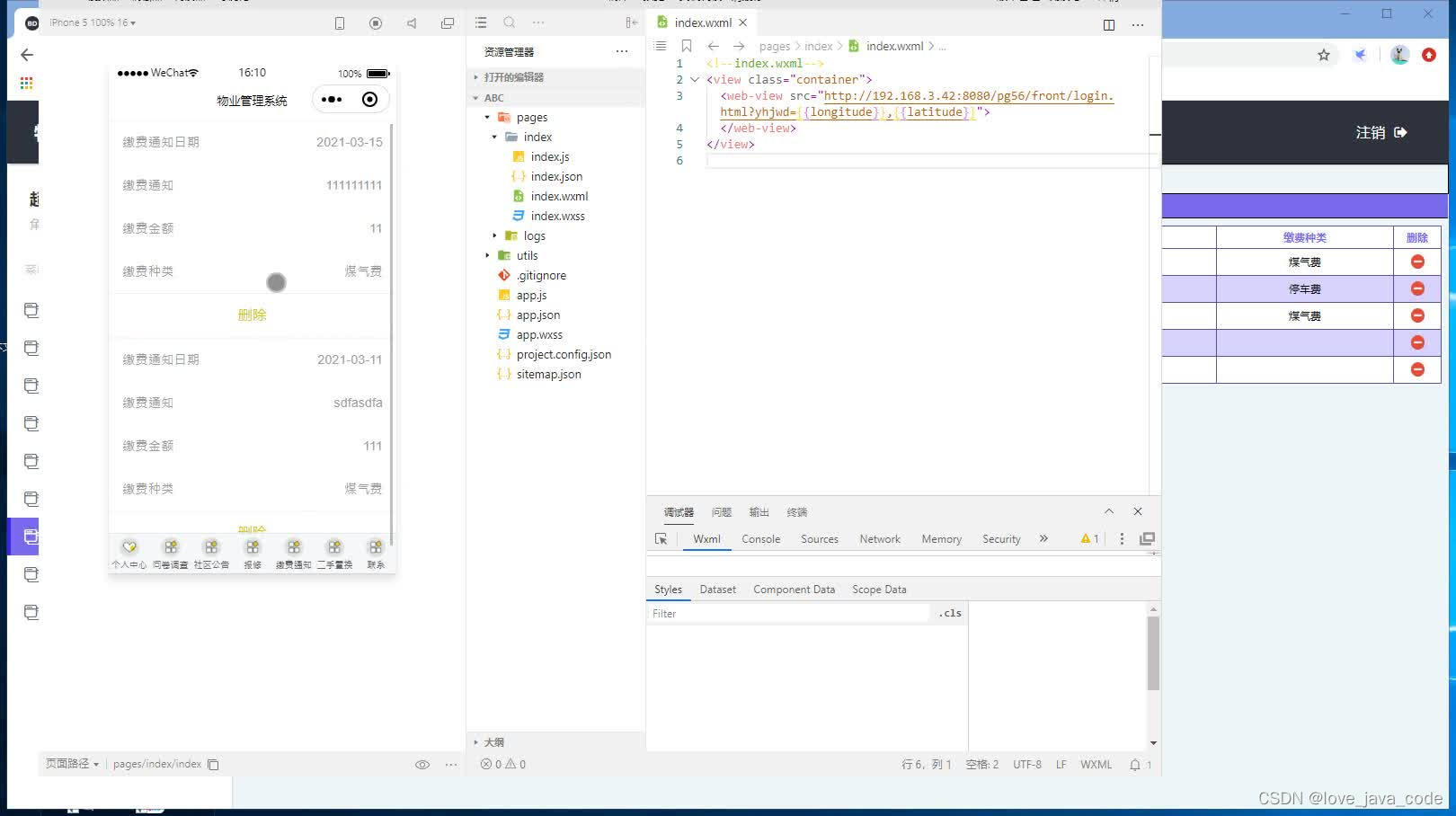Change the UTF-8 encoding in status bar
The width and height of the screenshot is (1456, 816).
tap(1027, 765)
